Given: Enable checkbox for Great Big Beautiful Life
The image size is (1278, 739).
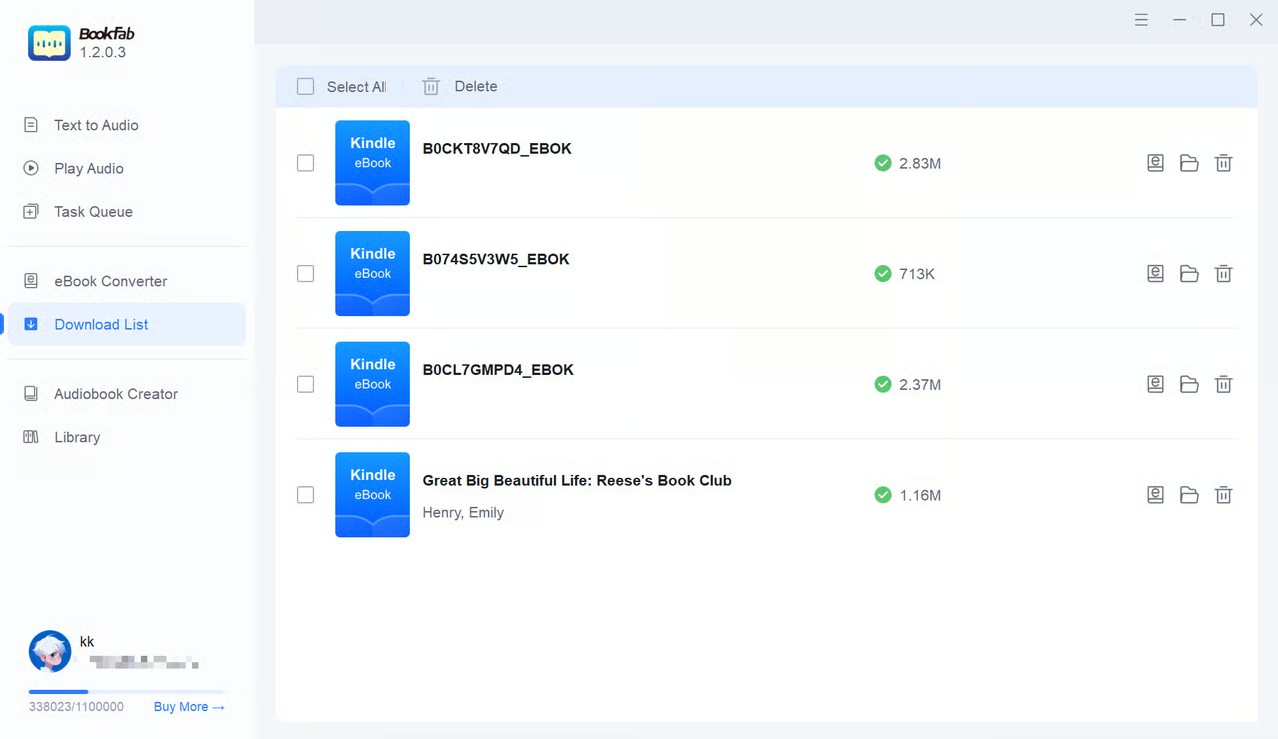Looking at the screenshot, I should click(306, 495).
